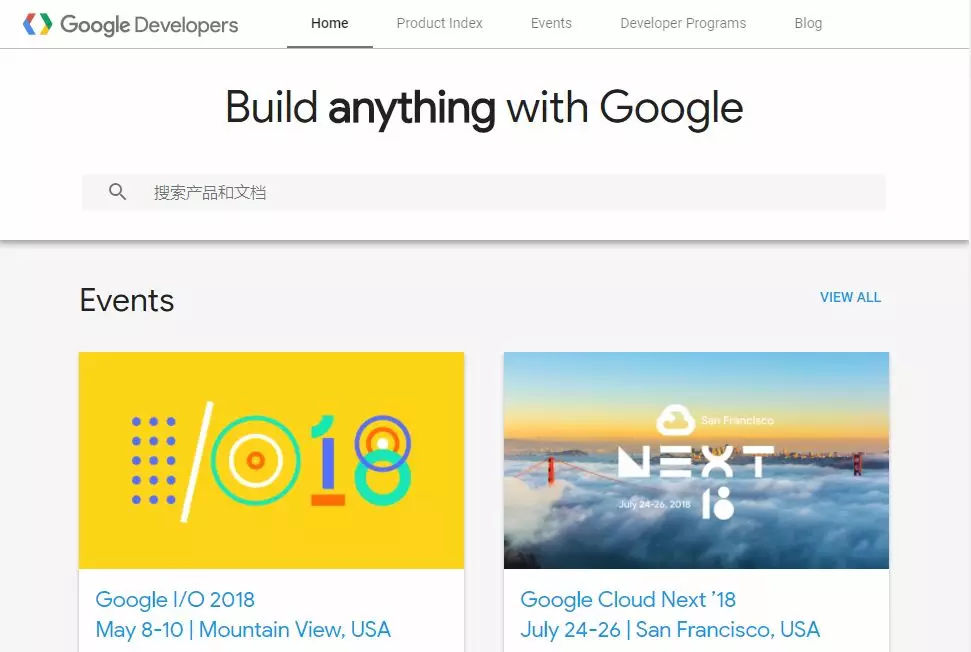Click VIEW ALL events link

[850, 297]
